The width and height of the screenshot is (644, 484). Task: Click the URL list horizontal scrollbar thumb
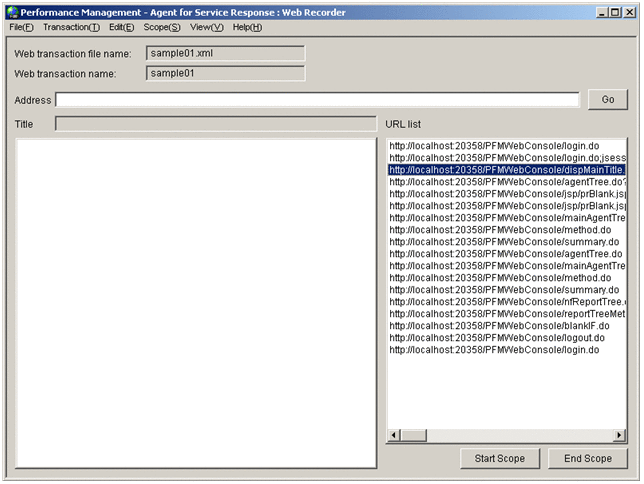414,435
